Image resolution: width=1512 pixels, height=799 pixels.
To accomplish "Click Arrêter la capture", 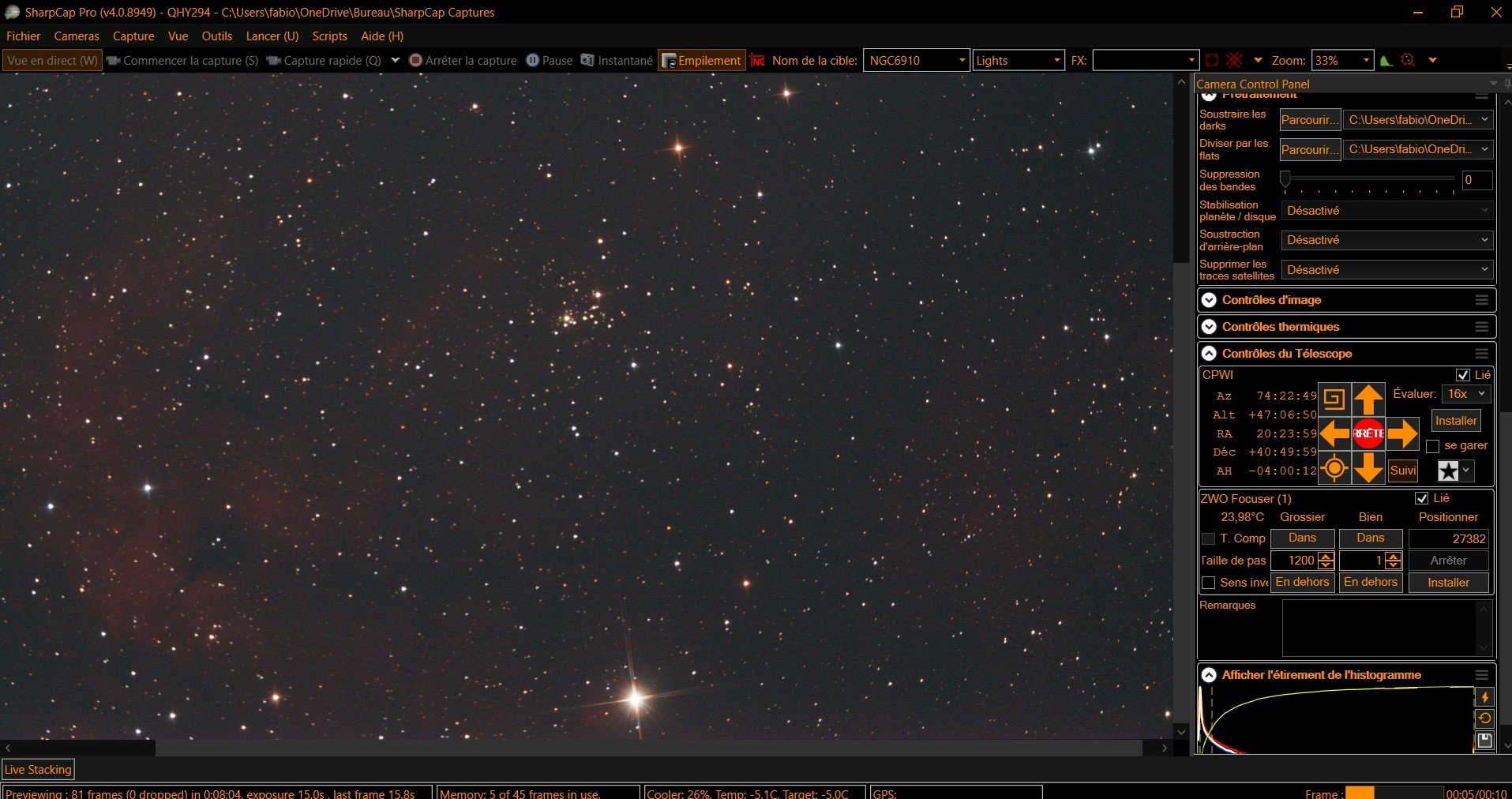I will coord(463,61).
